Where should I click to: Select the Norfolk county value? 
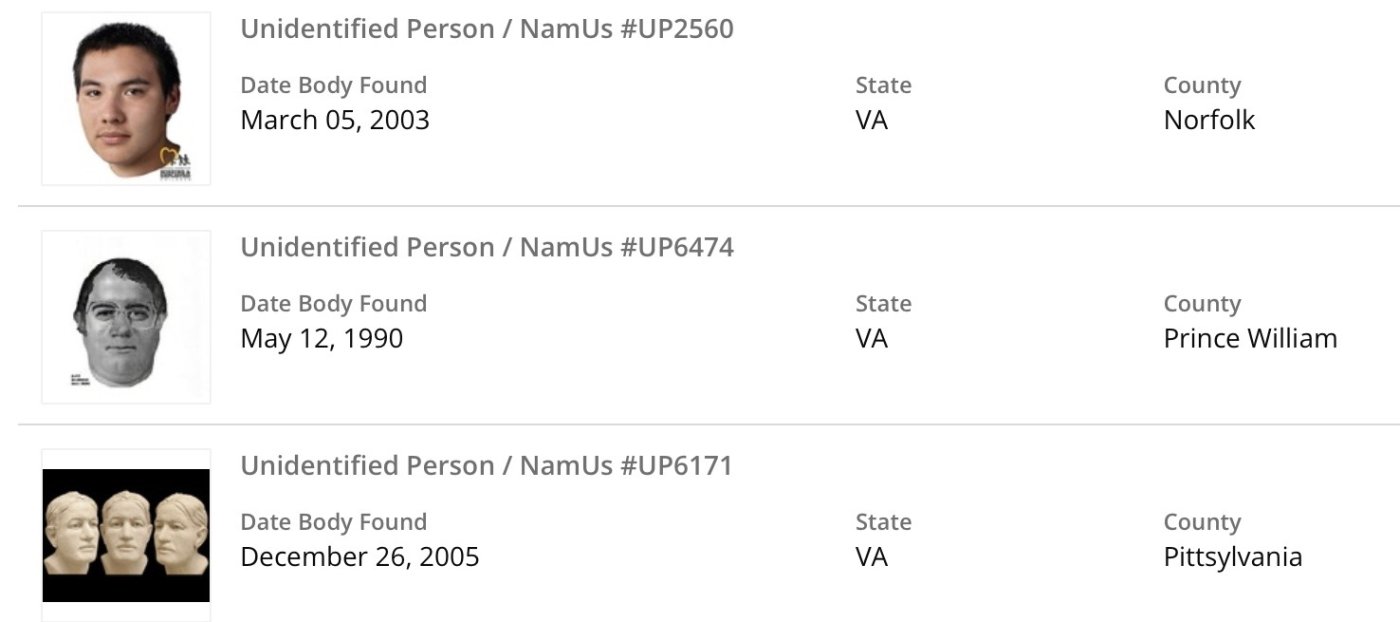(x=1209, y=120)
